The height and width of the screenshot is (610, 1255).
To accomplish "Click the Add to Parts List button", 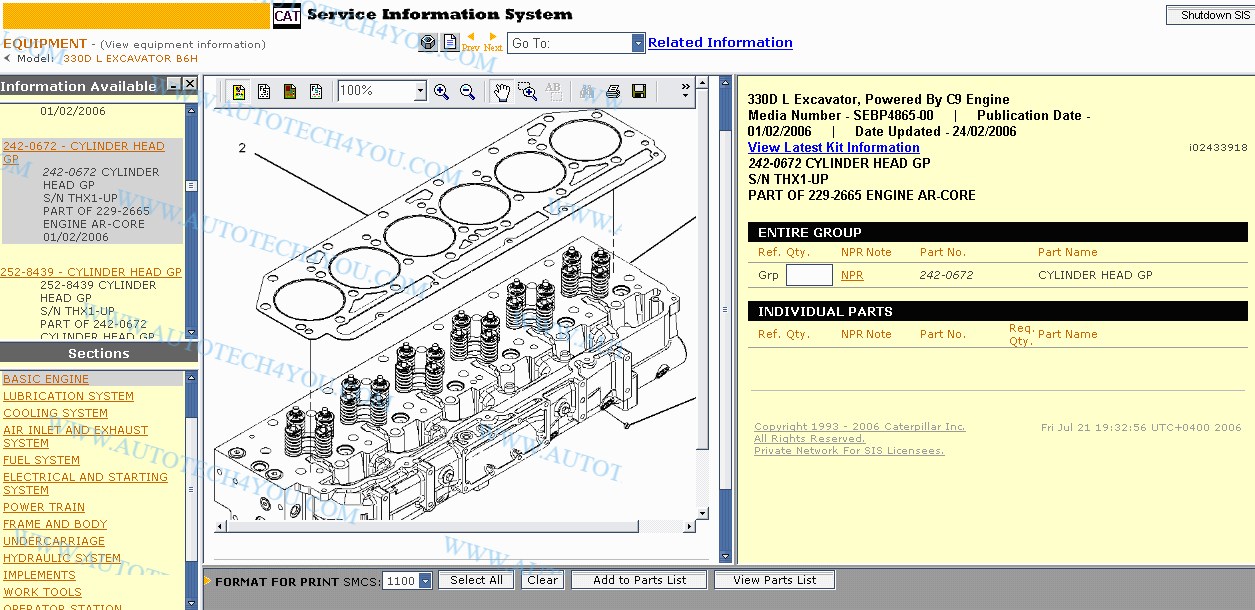I will [x=639, y=580].
